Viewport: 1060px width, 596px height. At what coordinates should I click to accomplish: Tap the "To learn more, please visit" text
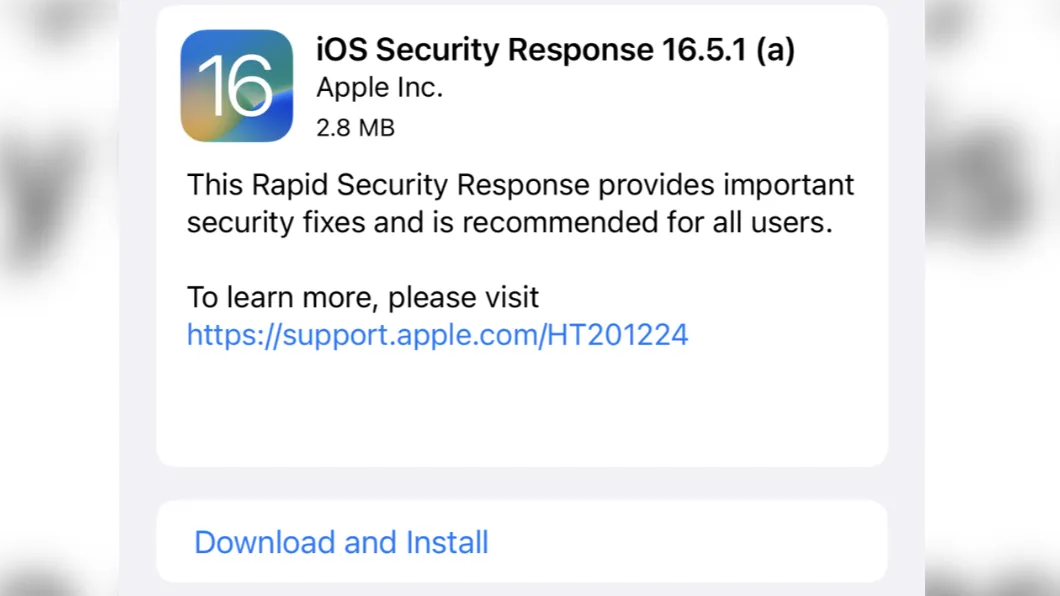[363, 297]
